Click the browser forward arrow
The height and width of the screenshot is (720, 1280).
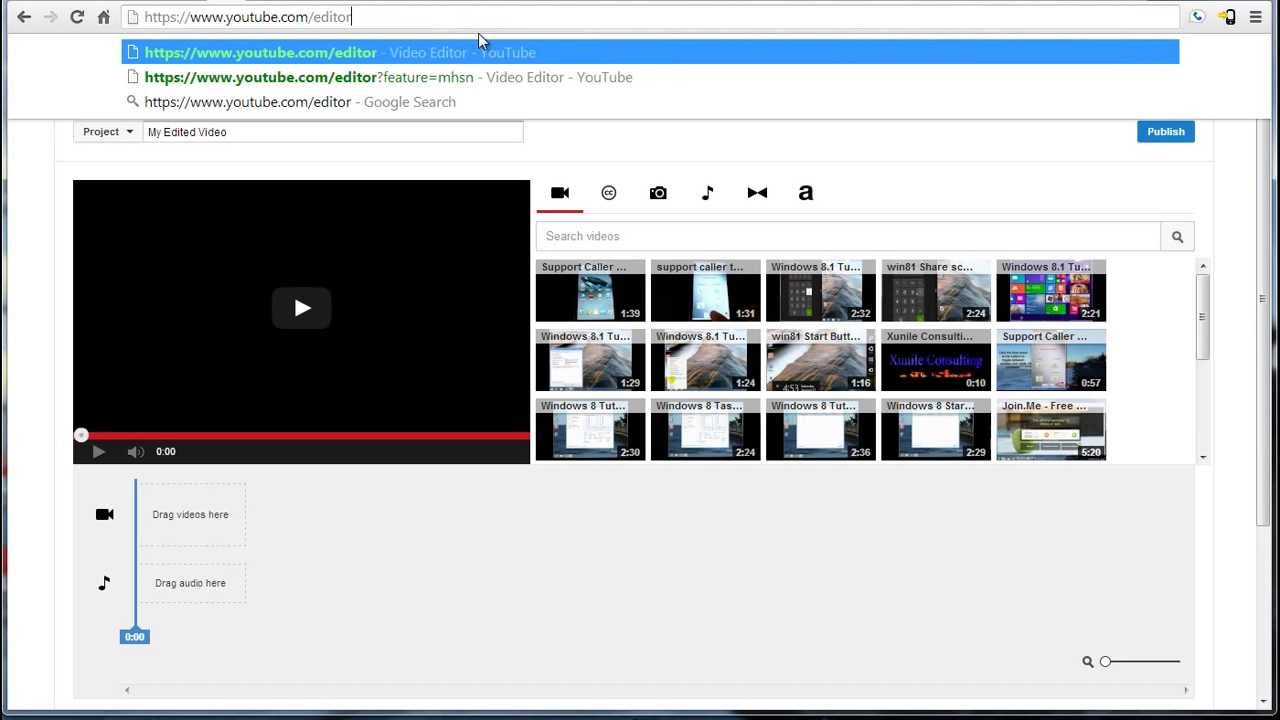(50, 17)
